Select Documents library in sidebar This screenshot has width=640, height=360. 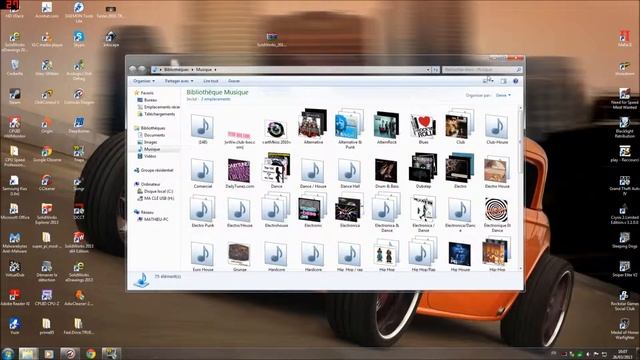point(151,135)
